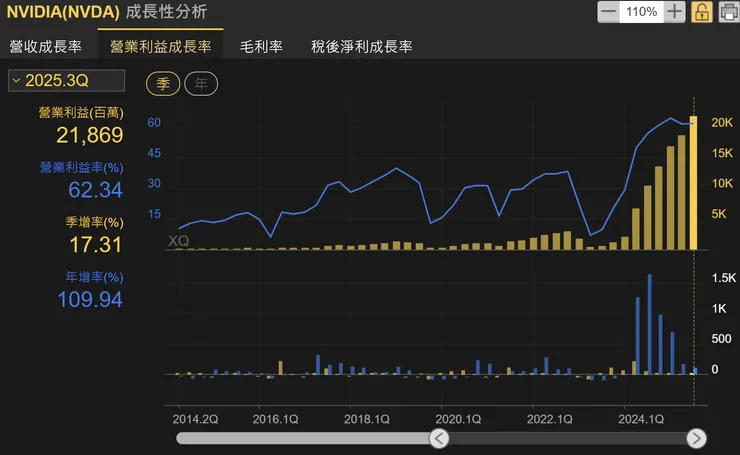Image resolution: width=740 pixels, height=455 pixels.
Task: Click the 10K right axis label
Action: 722,183
